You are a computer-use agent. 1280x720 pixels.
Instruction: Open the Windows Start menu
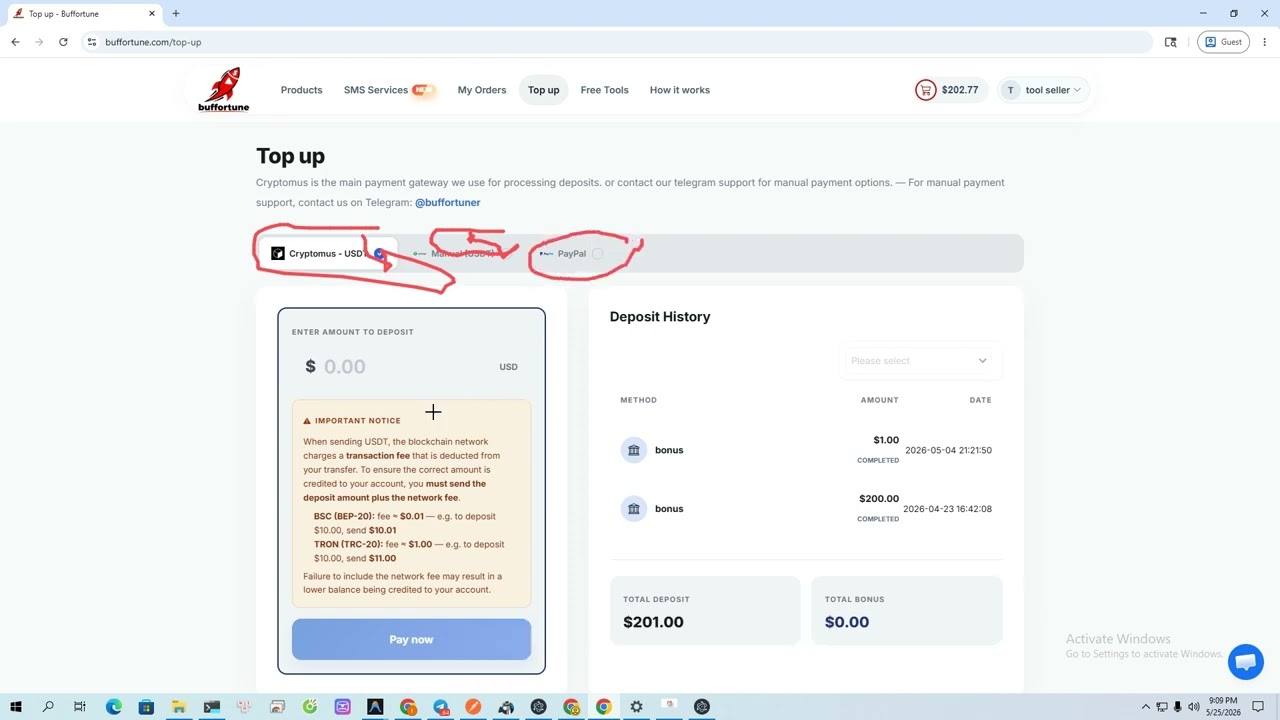click(x=16, y=707)
